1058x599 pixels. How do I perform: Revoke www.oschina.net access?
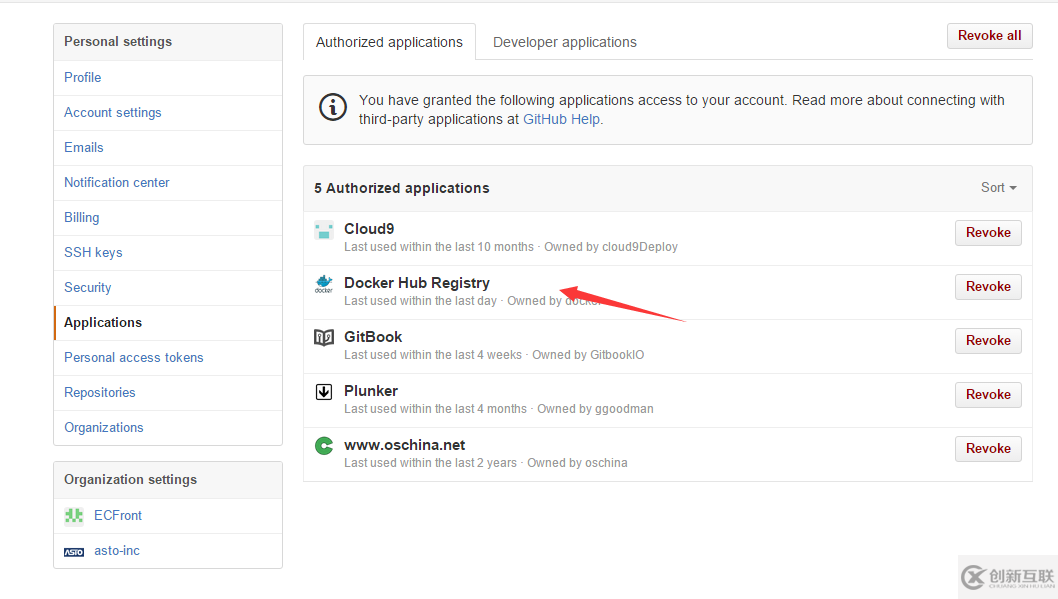[988, 449]
